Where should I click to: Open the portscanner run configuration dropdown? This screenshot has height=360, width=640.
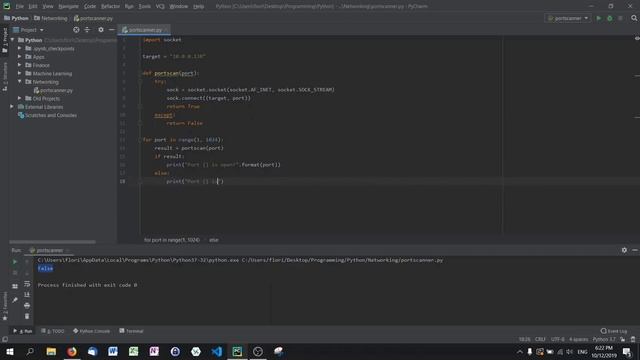point(568,18)
